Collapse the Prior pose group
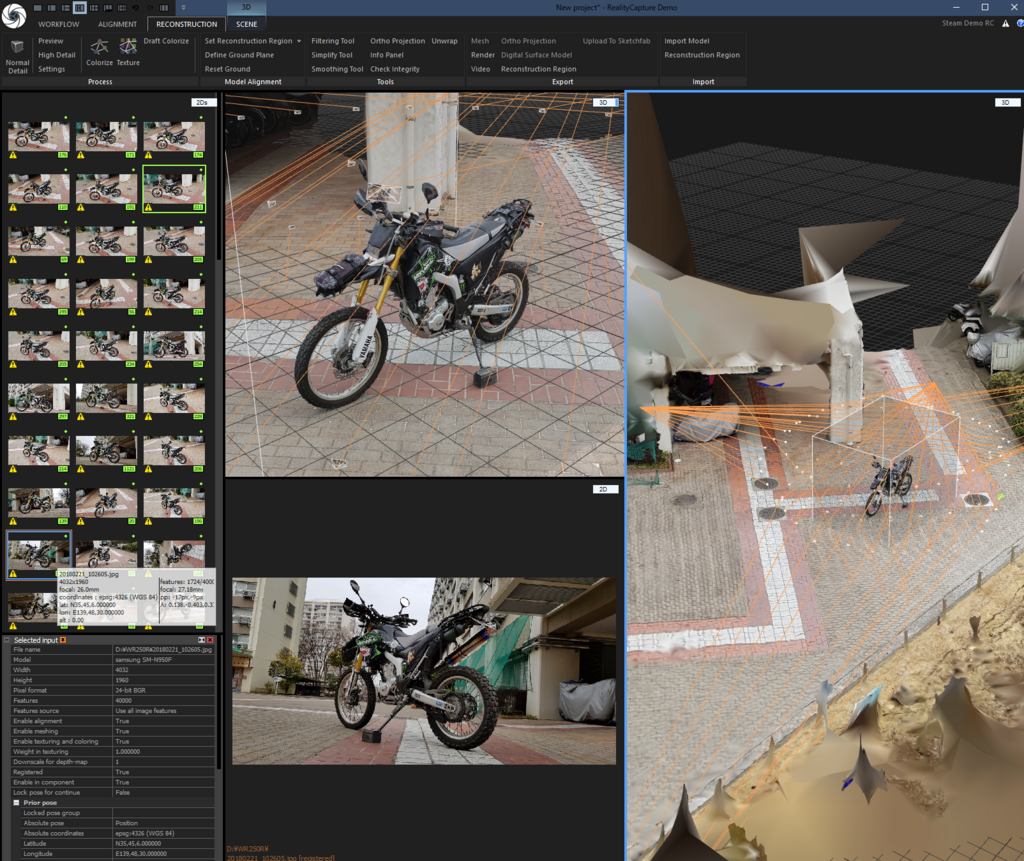1024x861 pixels. click(x=16, y=803)
